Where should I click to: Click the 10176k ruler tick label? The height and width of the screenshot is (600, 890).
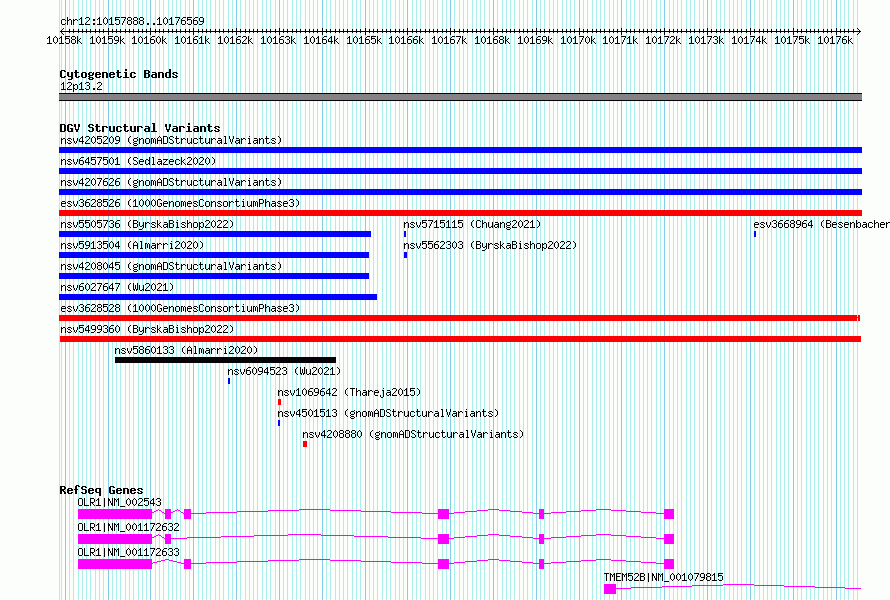(x=835, y=40)
